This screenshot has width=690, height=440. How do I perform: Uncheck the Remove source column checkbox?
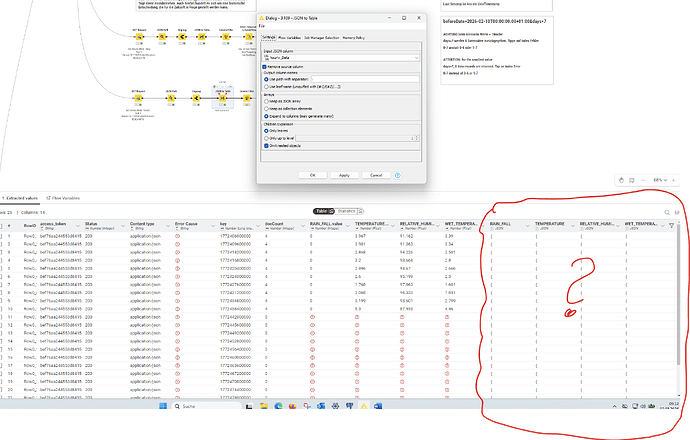[x=265, y=66]
